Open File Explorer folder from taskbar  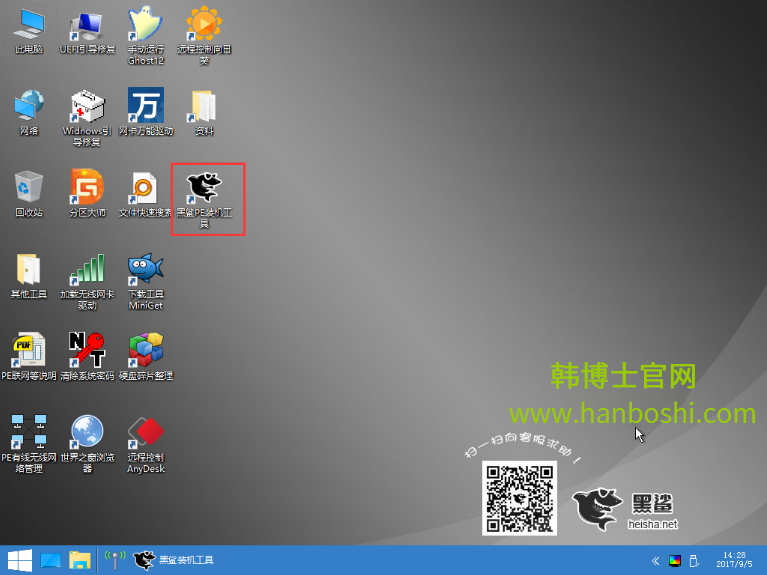click(x=80, y=560)
